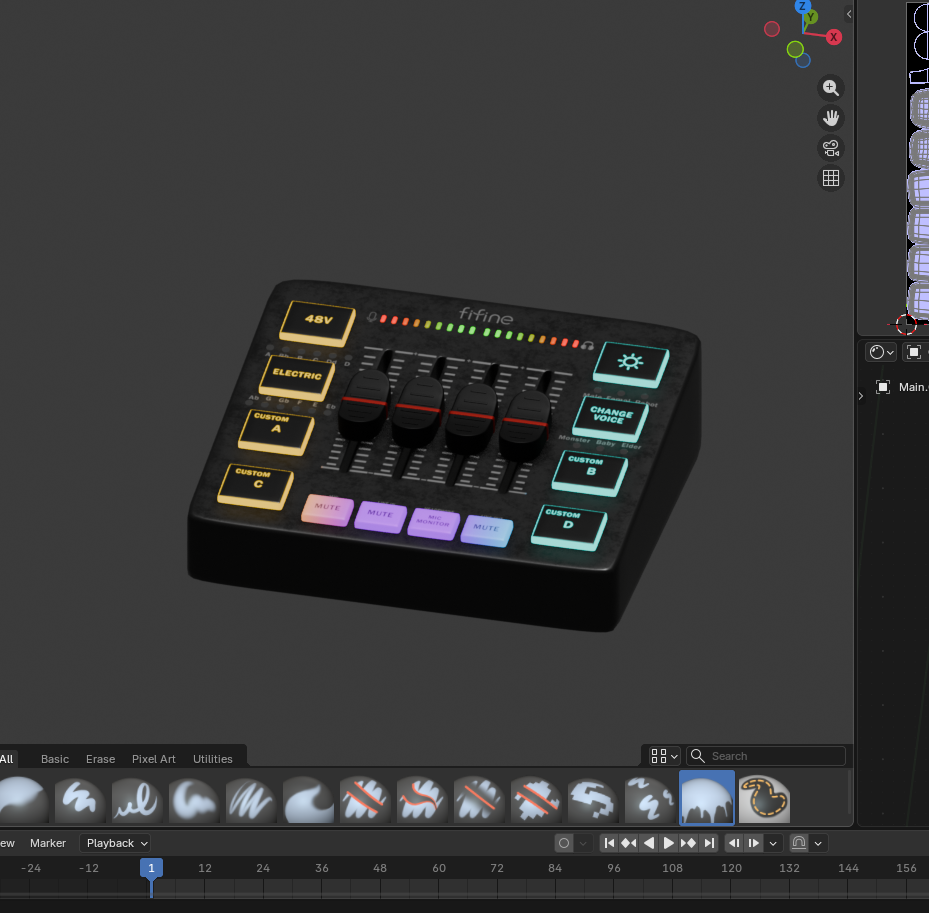This screenshot has width=929, height=913.
Task: Click the red X axis on the gizmo
Action: (834, 37)
